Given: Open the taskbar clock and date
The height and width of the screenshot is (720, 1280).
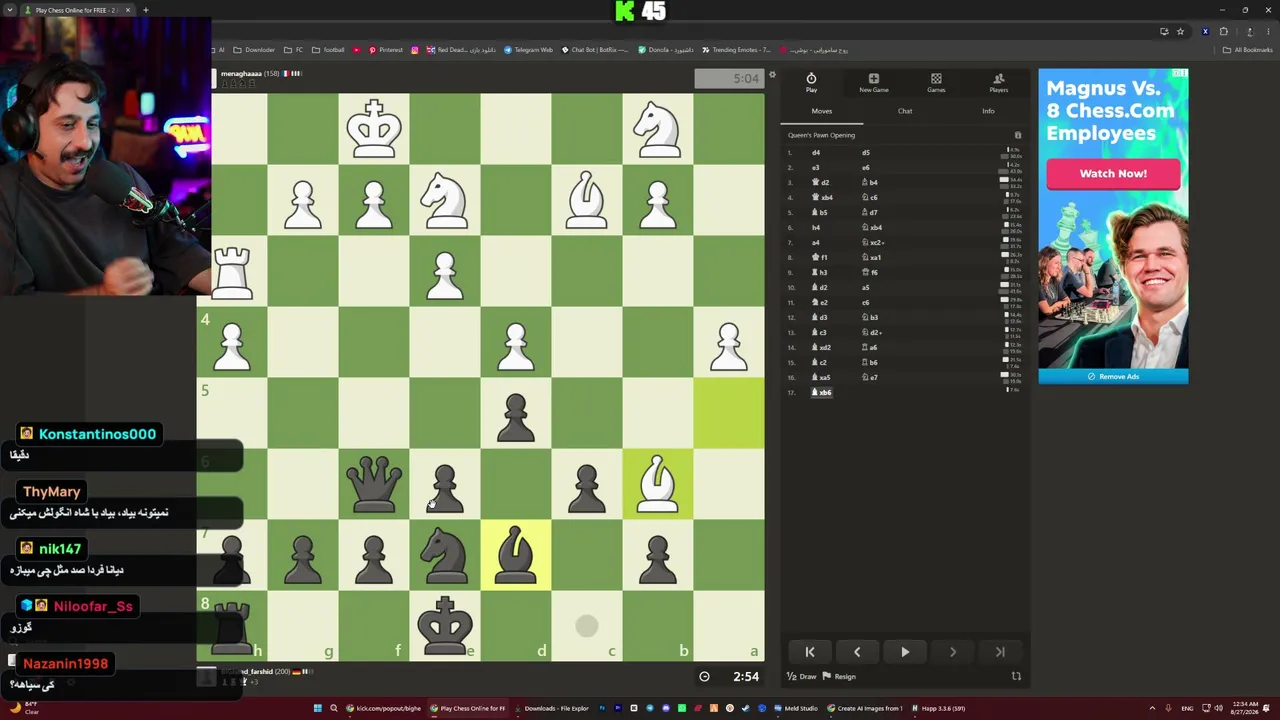Looking at the screenshot, I should coord(1246,708).
